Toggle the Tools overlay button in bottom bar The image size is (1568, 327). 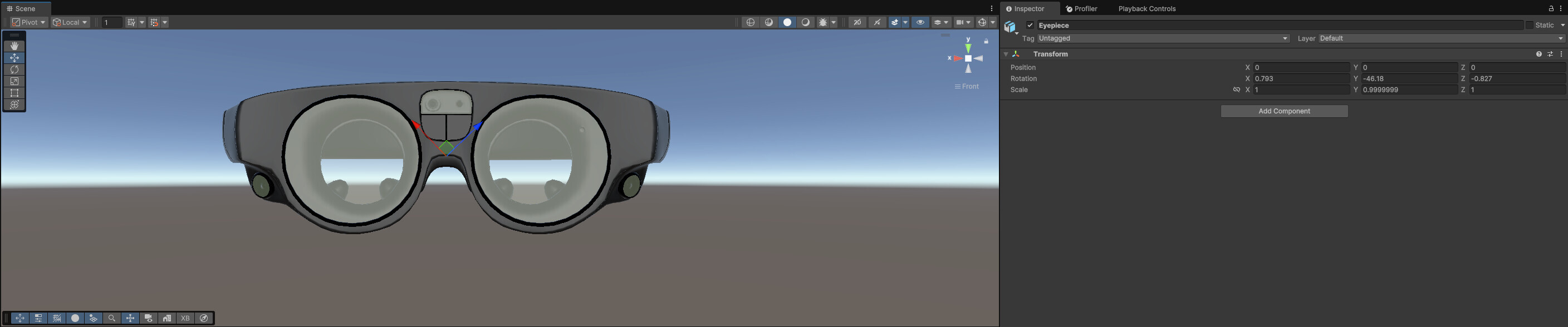[x=20, y=319]
